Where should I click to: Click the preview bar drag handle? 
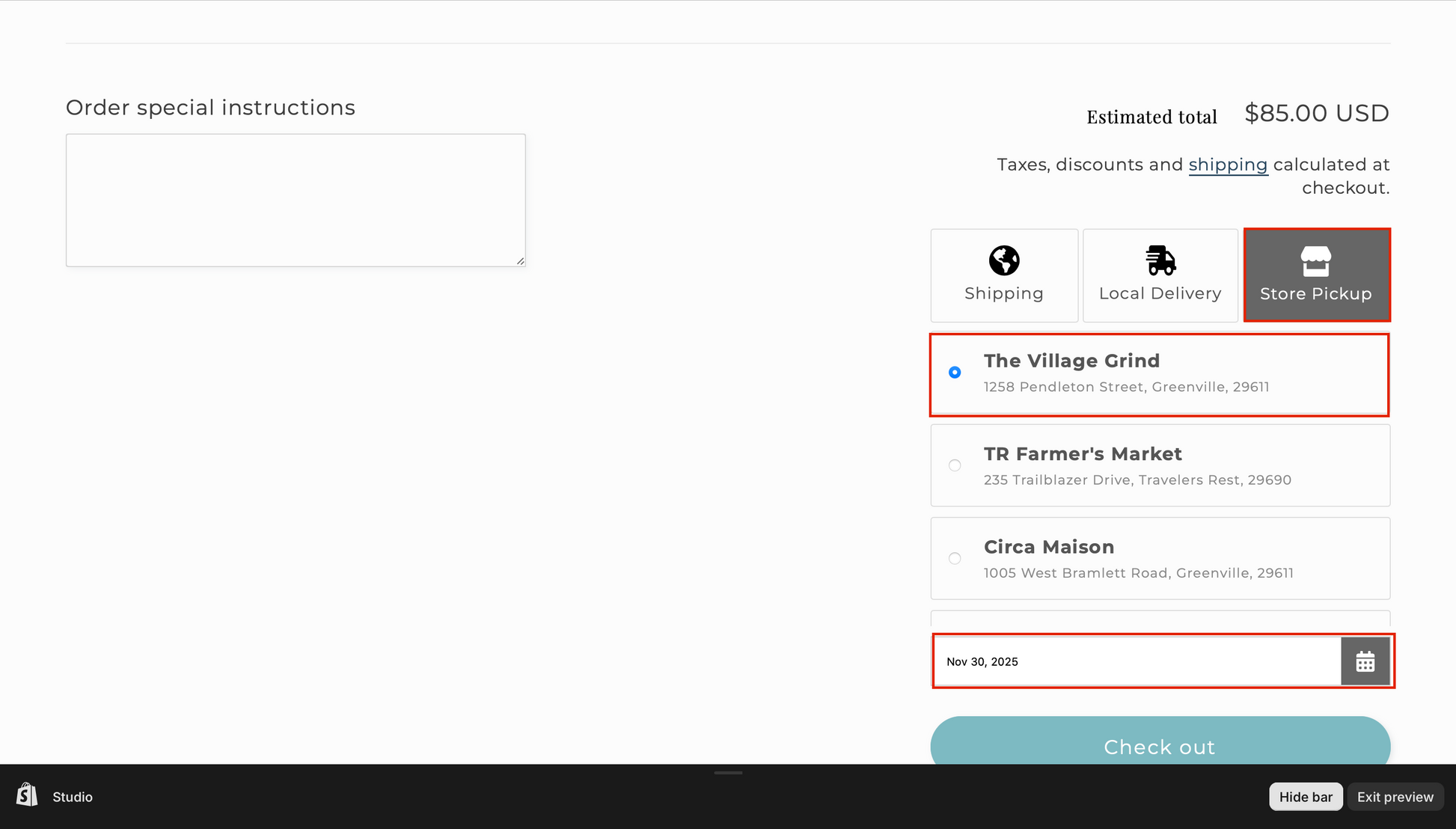pos(728,773)
